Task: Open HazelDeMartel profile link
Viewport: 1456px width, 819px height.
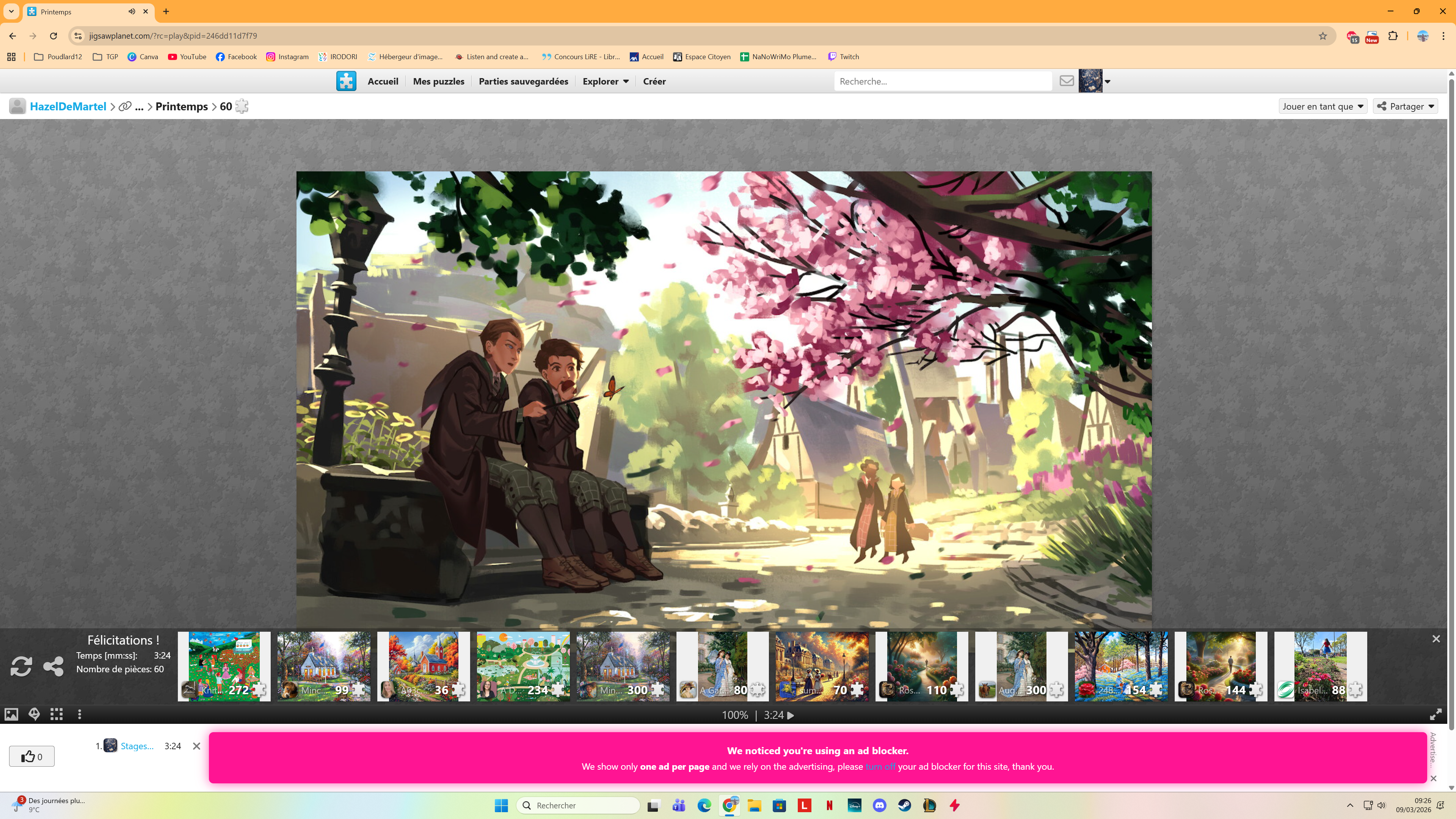Action: 68,106
